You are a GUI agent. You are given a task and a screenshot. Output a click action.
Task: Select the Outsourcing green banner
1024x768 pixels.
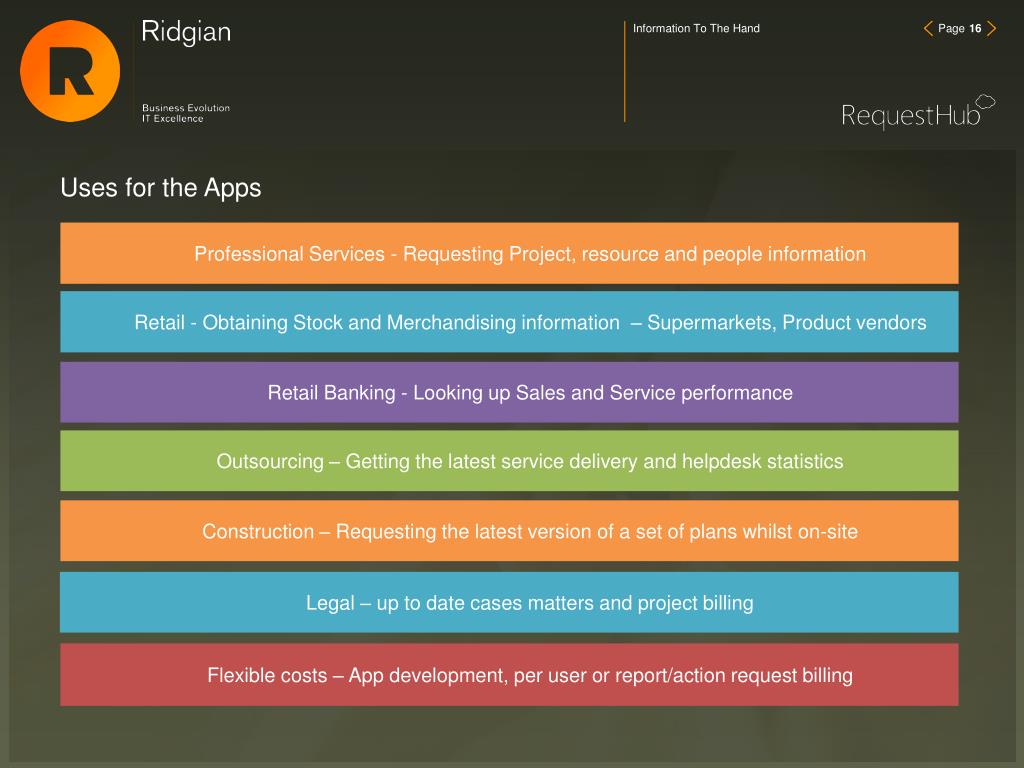[509, 461]
